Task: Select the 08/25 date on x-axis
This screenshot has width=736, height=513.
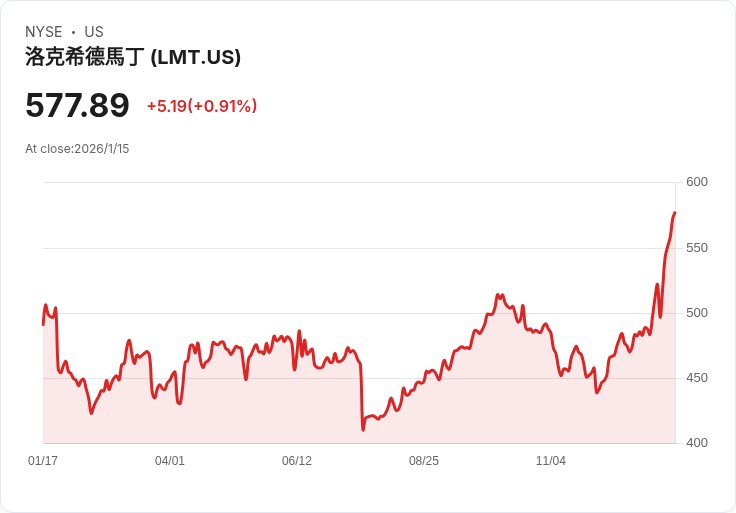Action: [x=424, y=461]
